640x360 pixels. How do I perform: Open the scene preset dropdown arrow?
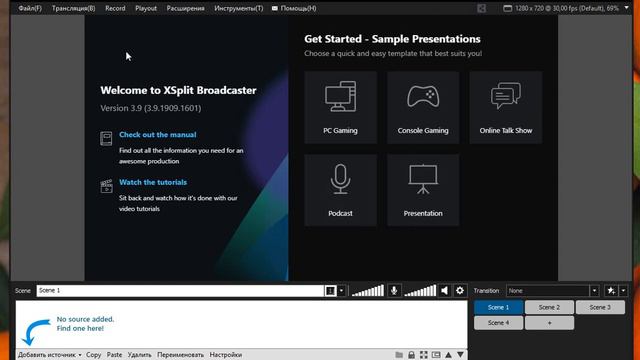point(342,291)
